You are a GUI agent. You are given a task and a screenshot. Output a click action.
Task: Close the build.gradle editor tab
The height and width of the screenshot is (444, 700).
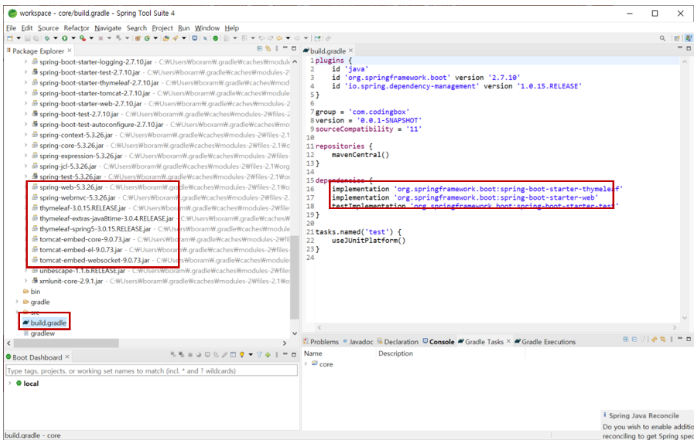351,50
